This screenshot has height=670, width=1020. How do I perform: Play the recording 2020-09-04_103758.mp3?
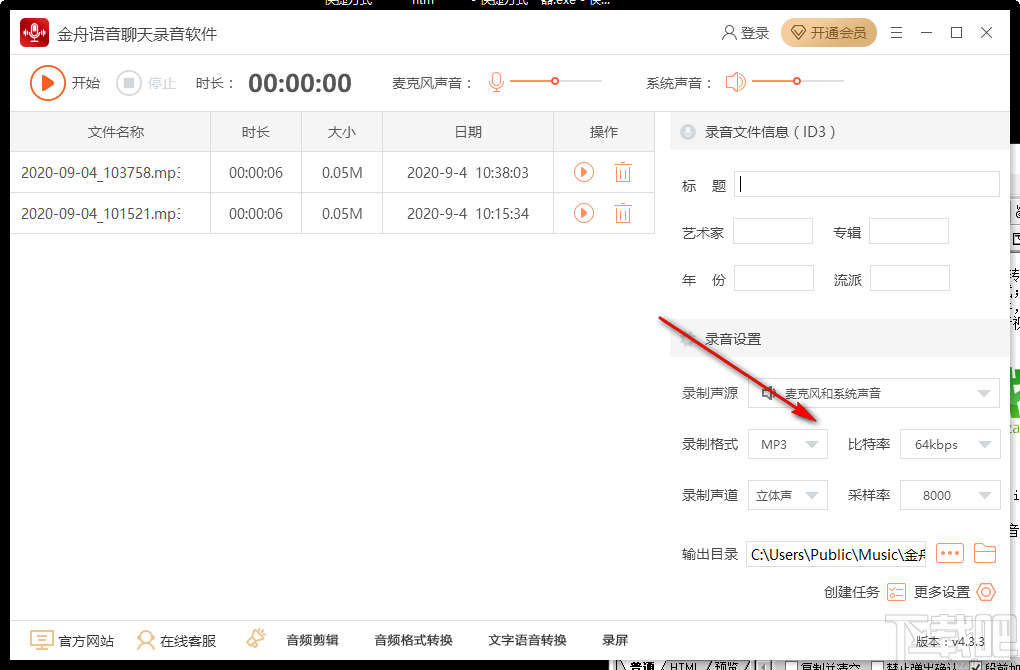[583, 172]
